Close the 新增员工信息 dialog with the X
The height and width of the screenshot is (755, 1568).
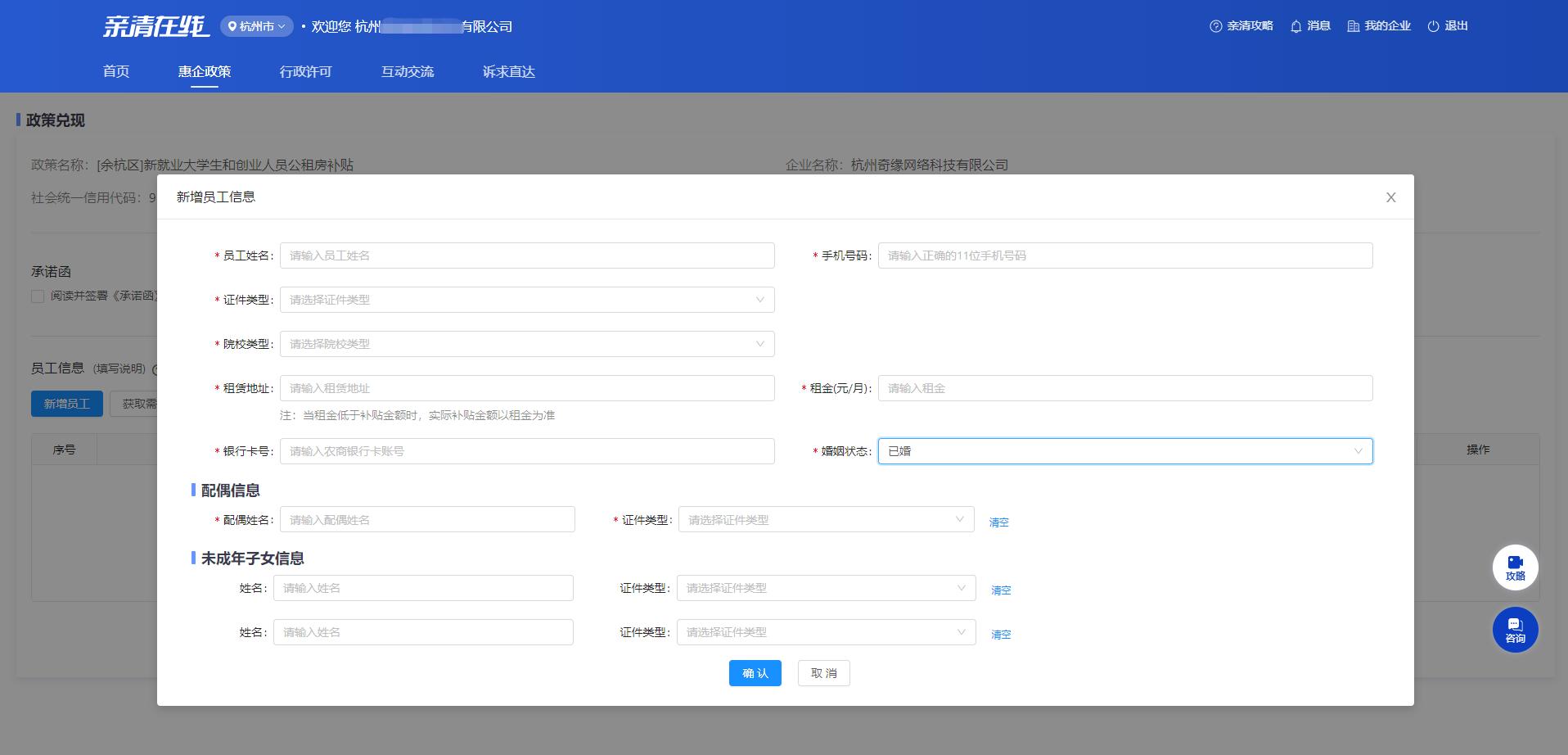click(1390, 197)
